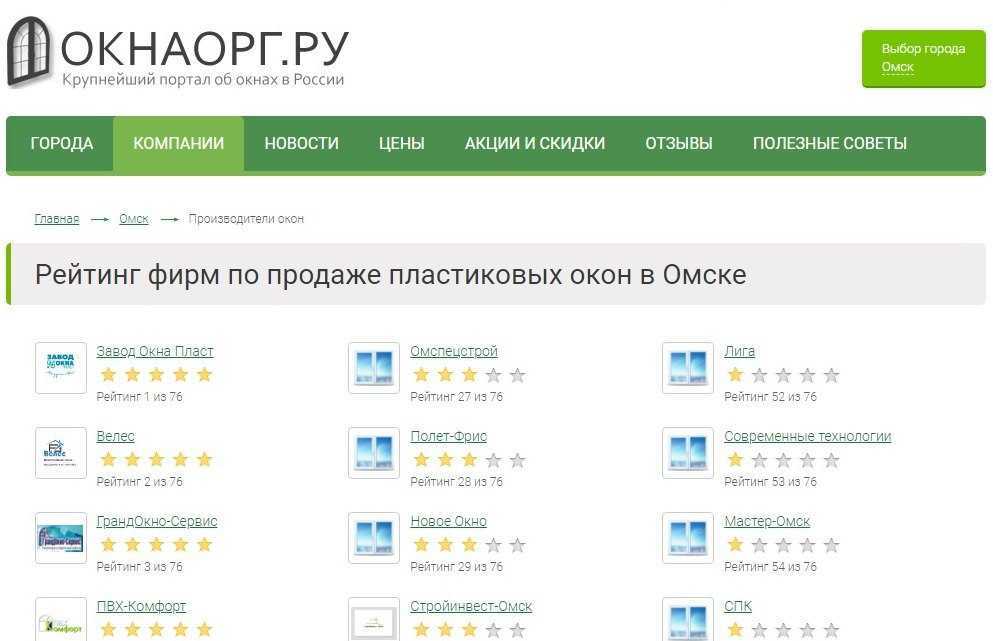The height and width of the screenshot is (641, 993).
Task: Click the Производители окон breadcrumb text
Action: pos(246,219)
